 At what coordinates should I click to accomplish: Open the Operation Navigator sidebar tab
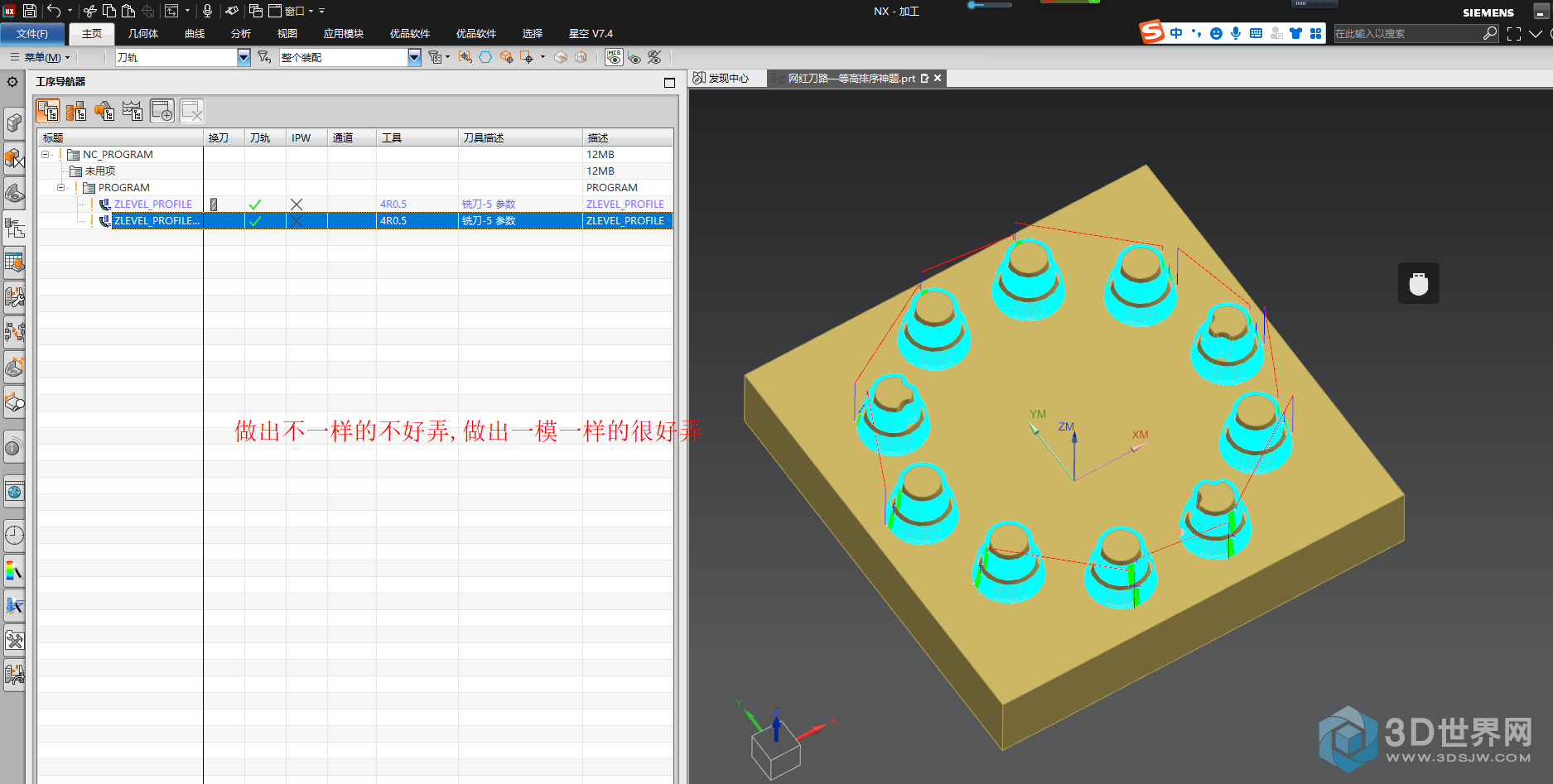[14, 227]
